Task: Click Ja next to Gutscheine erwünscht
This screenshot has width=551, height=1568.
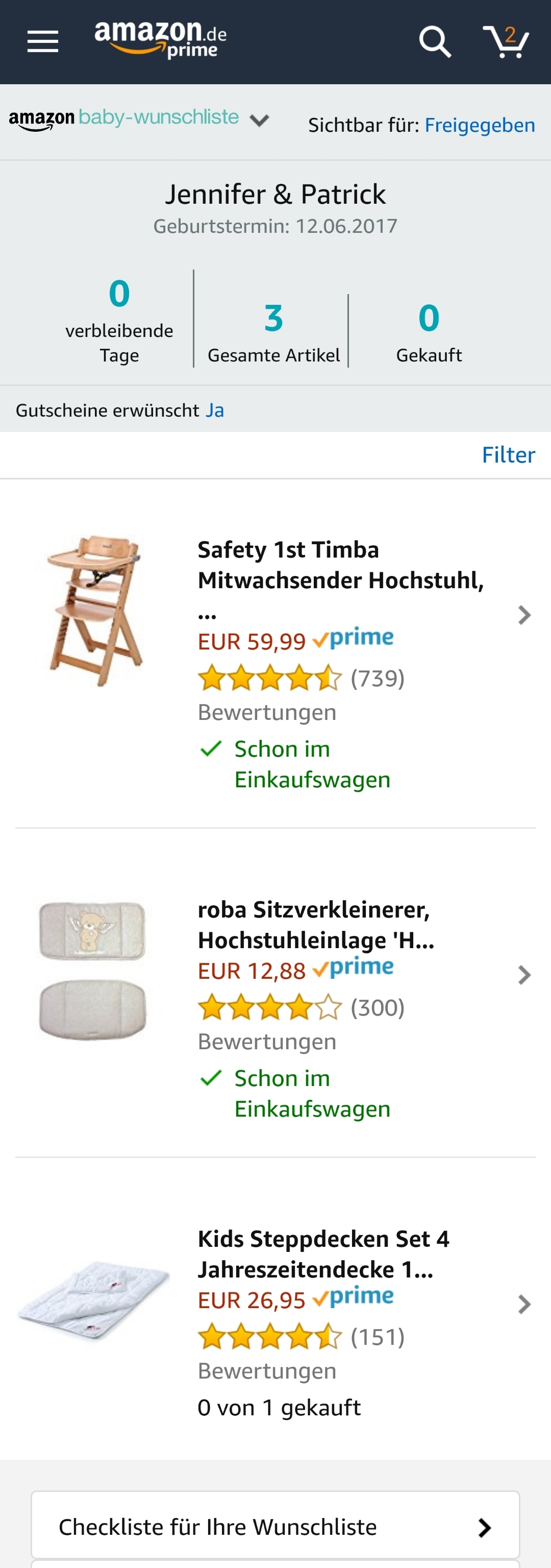Action: pyautogui.click(x=215, y=411)
